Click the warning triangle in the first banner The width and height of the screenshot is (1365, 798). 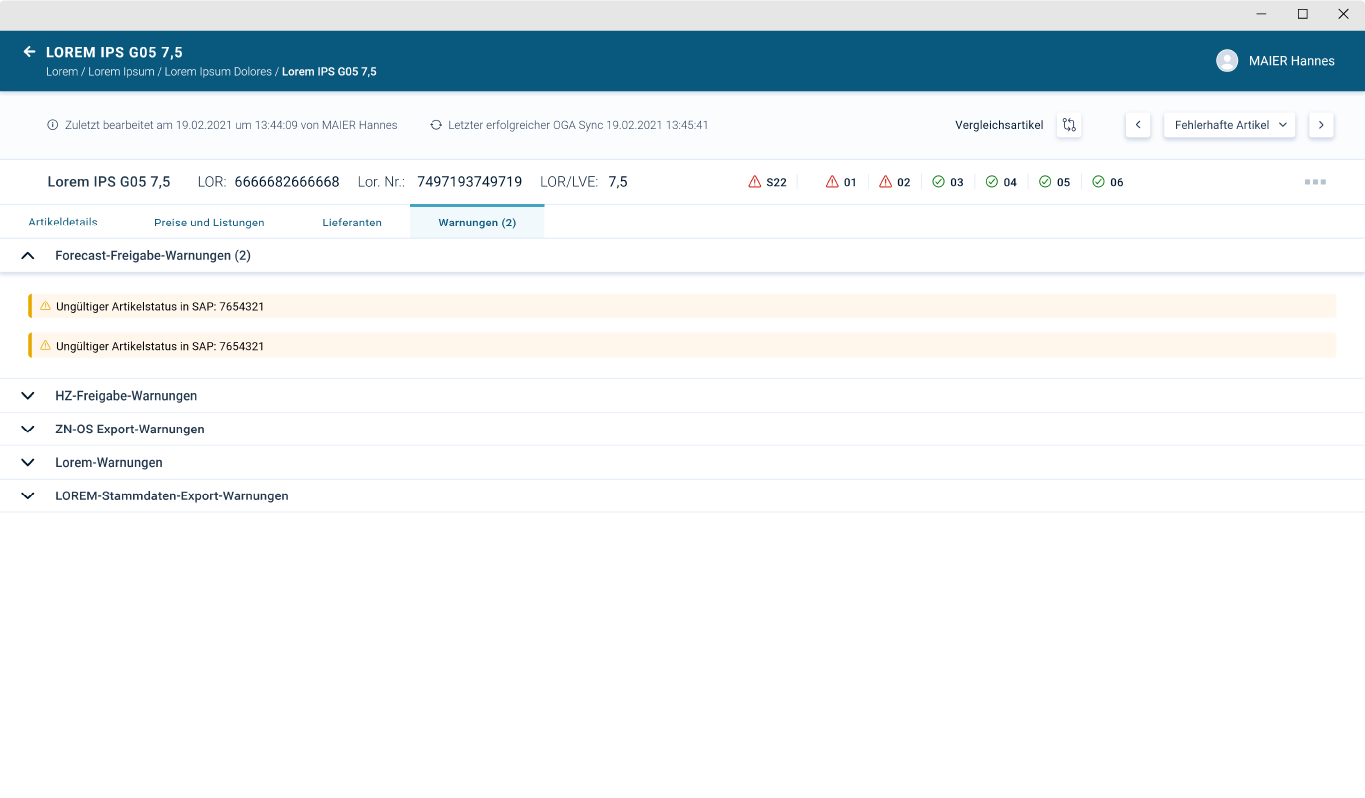(46, 306)
